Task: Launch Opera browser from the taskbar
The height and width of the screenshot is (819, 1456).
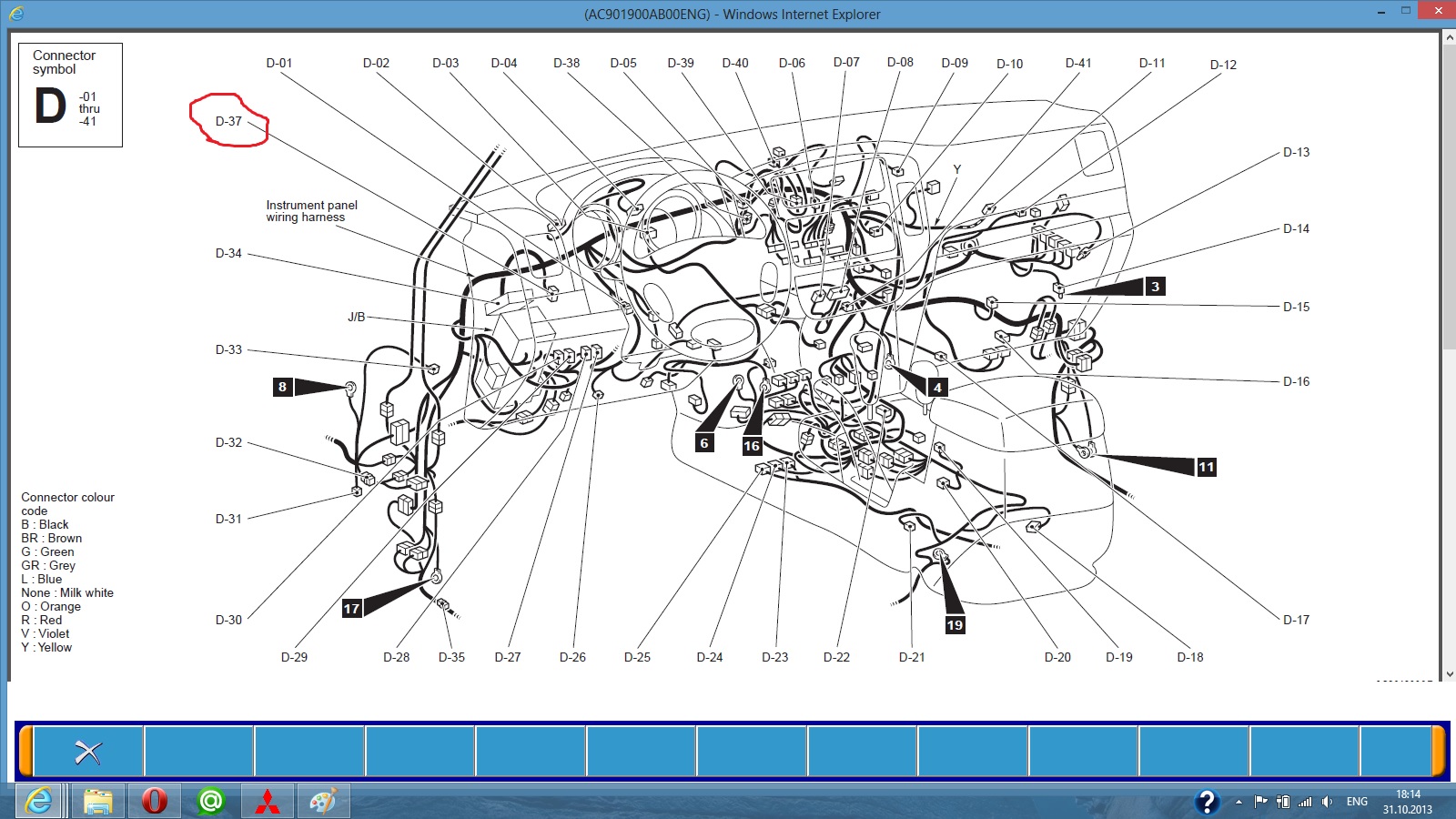Action: click(155, 801)
